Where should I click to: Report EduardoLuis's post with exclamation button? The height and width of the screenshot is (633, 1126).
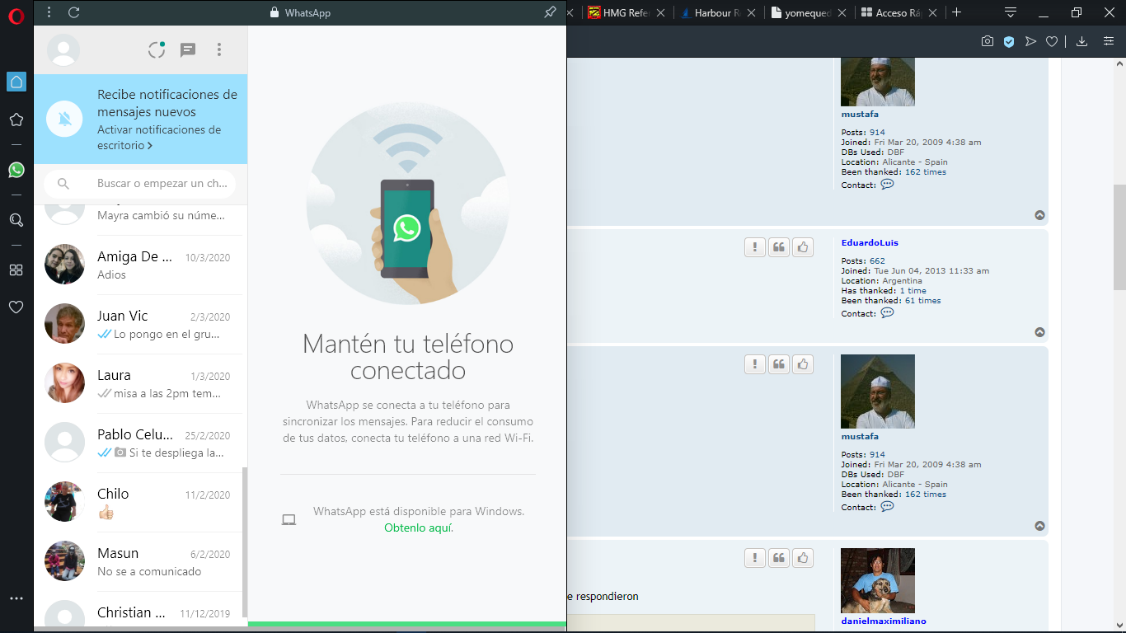[x=755, y=247]
